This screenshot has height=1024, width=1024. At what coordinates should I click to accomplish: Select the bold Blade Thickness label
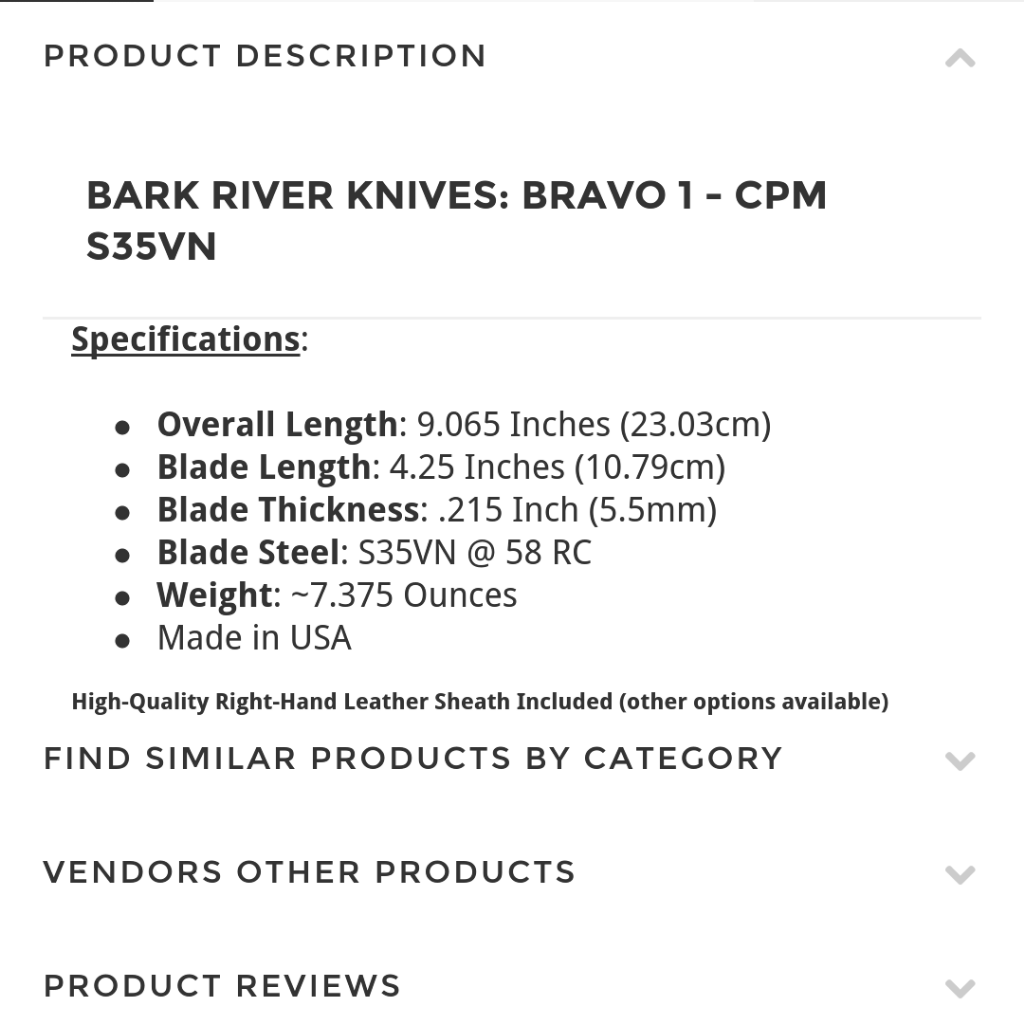click(x=287, y=510)
